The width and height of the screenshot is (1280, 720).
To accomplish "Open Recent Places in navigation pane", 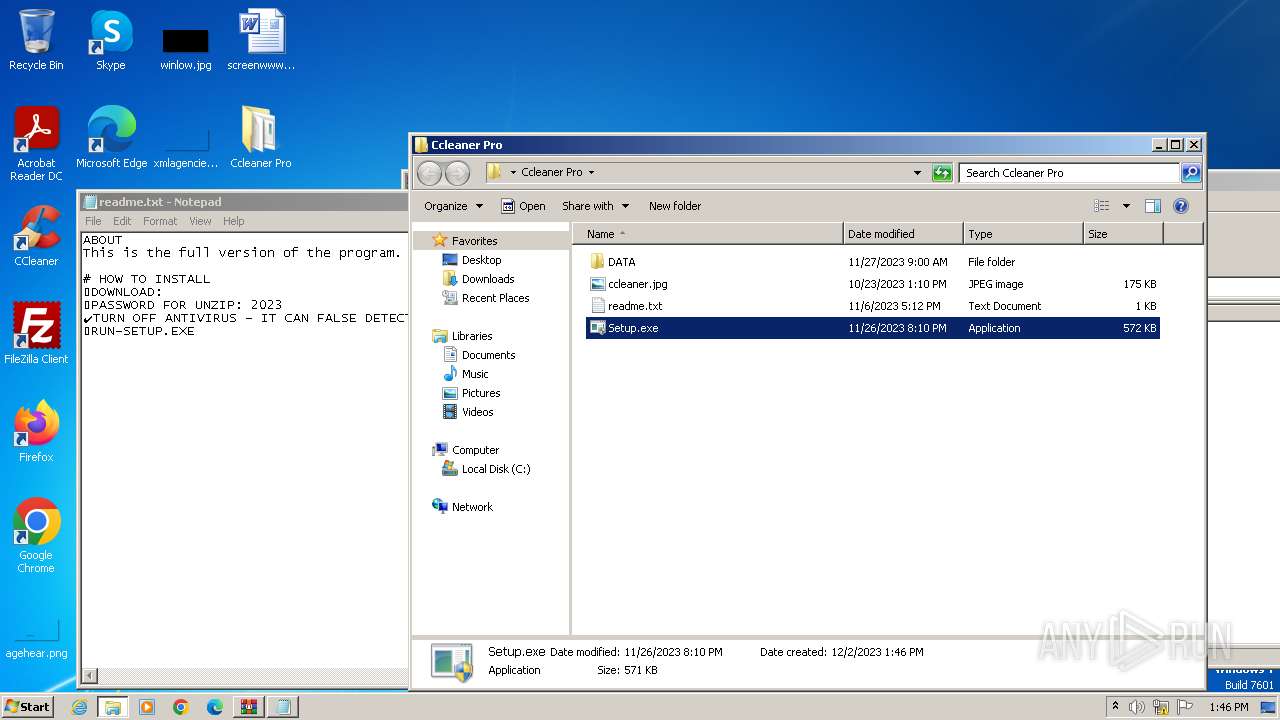I will [x=495, y=298].
